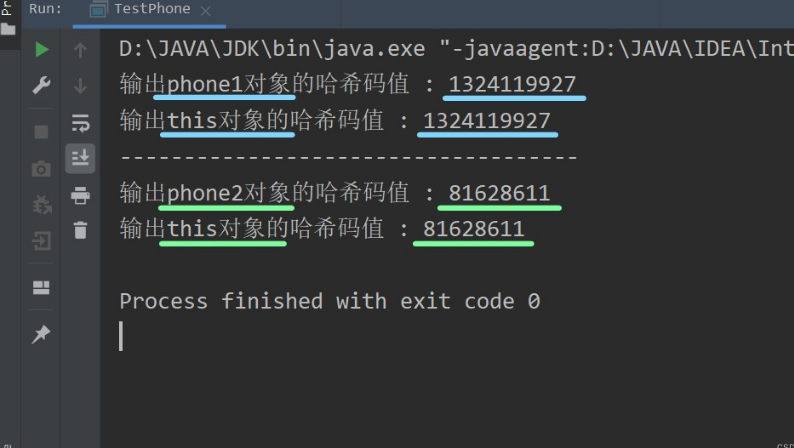This screenshot has width=794, height=448.
Task: Click the Up stack trace arrow
Action: coord(81,49)
